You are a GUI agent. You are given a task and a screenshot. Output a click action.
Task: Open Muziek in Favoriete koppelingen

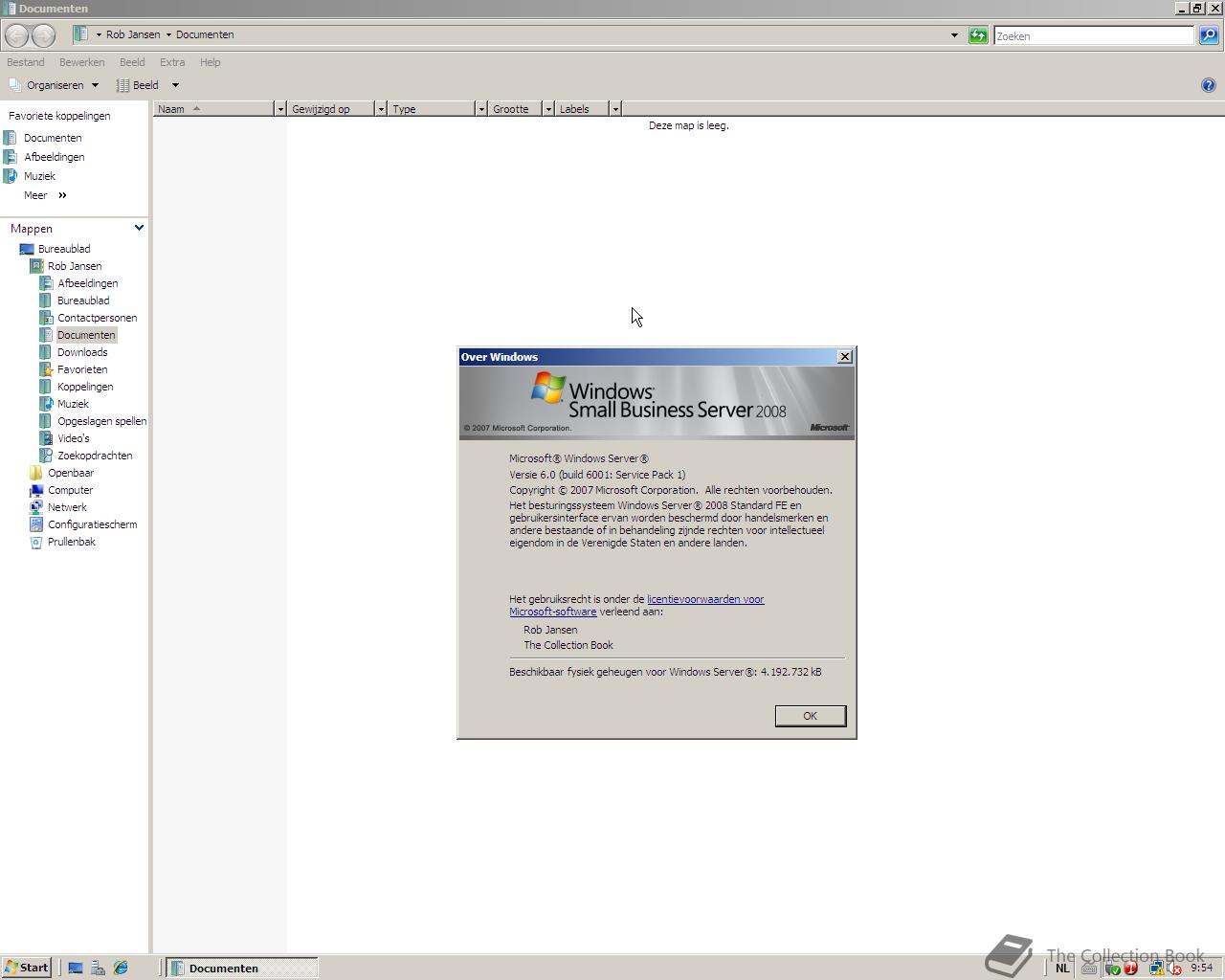point(39,176)
